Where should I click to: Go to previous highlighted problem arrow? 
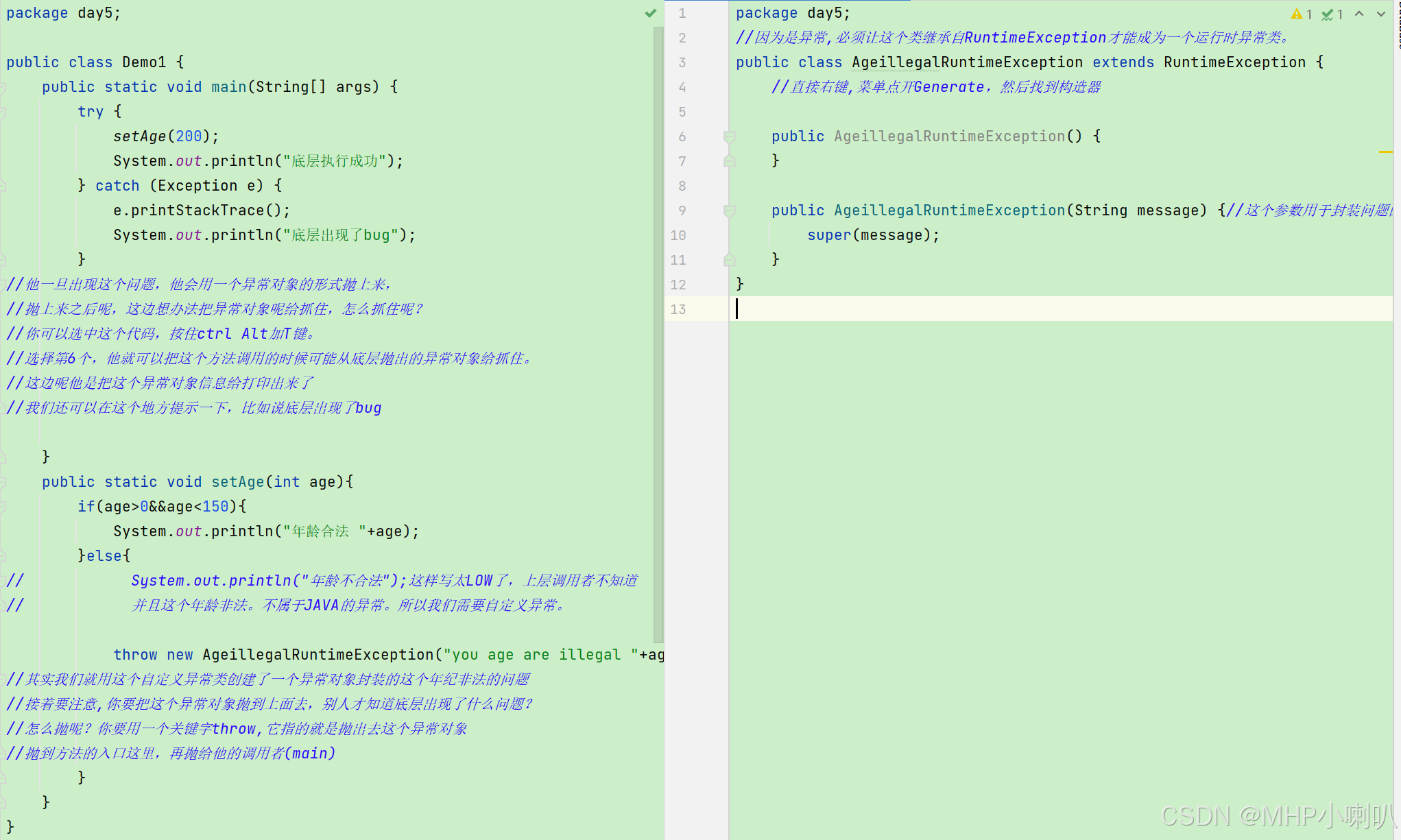click(1359, 14)
